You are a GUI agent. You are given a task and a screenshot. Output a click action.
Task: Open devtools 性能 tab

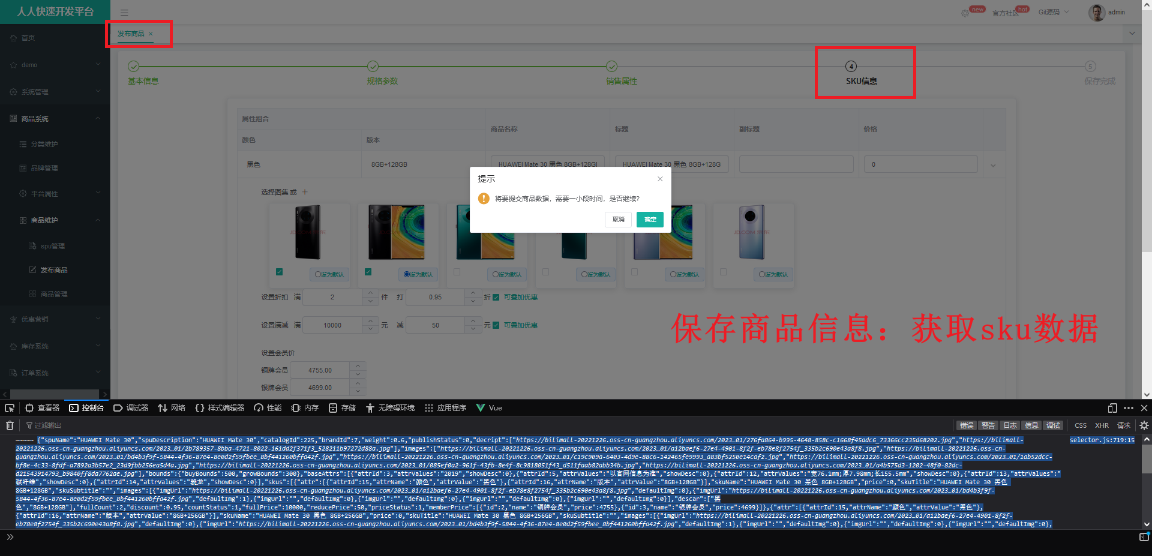[x=268, y=408]
